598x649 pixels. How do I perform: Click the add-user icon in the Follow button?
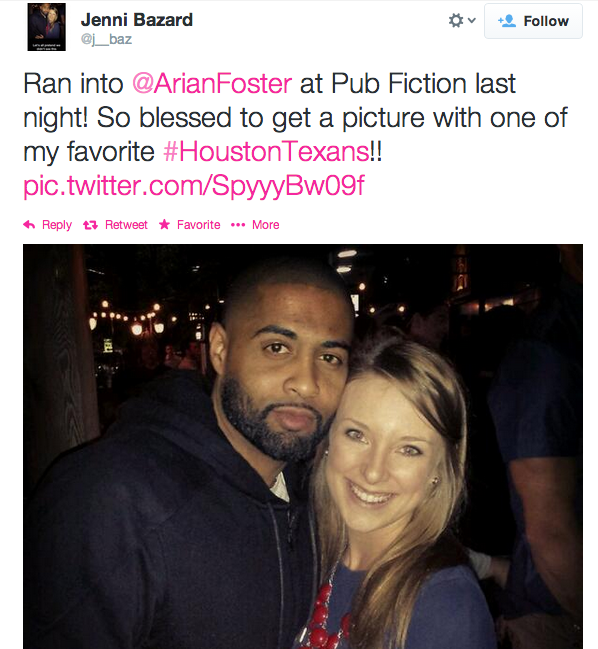pos(507,21)
